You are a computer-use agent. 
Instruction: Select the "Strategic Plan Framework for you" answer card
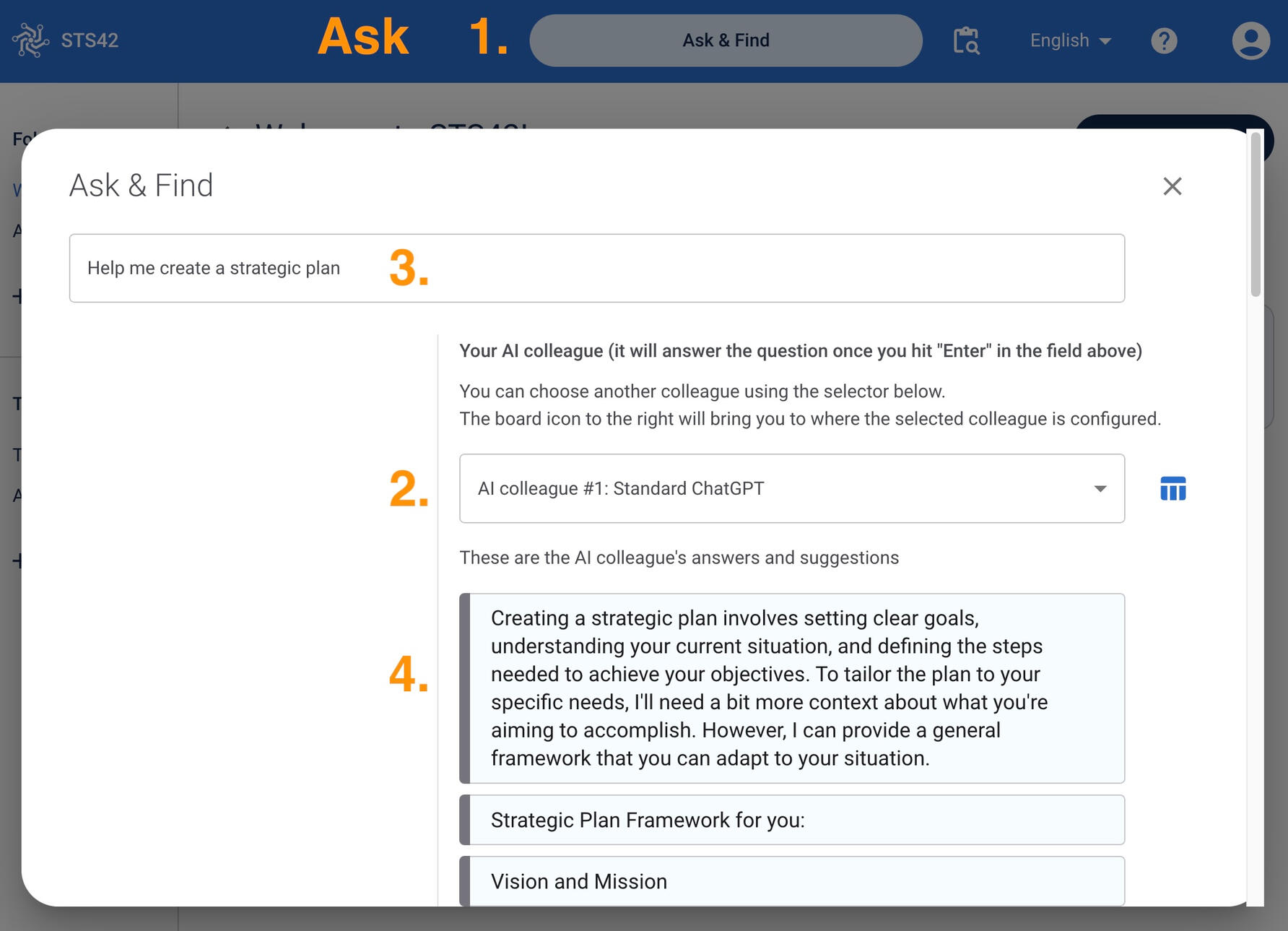tap(792, 820)
